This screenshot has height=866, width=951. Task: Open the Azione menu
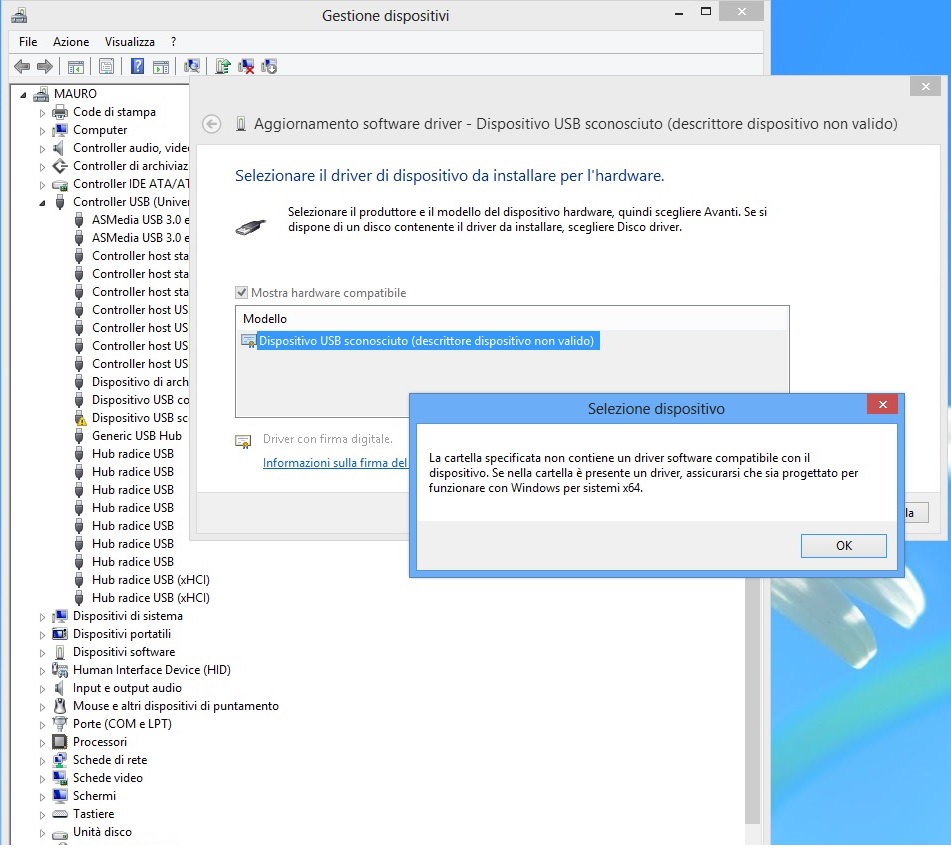point(69,42)
